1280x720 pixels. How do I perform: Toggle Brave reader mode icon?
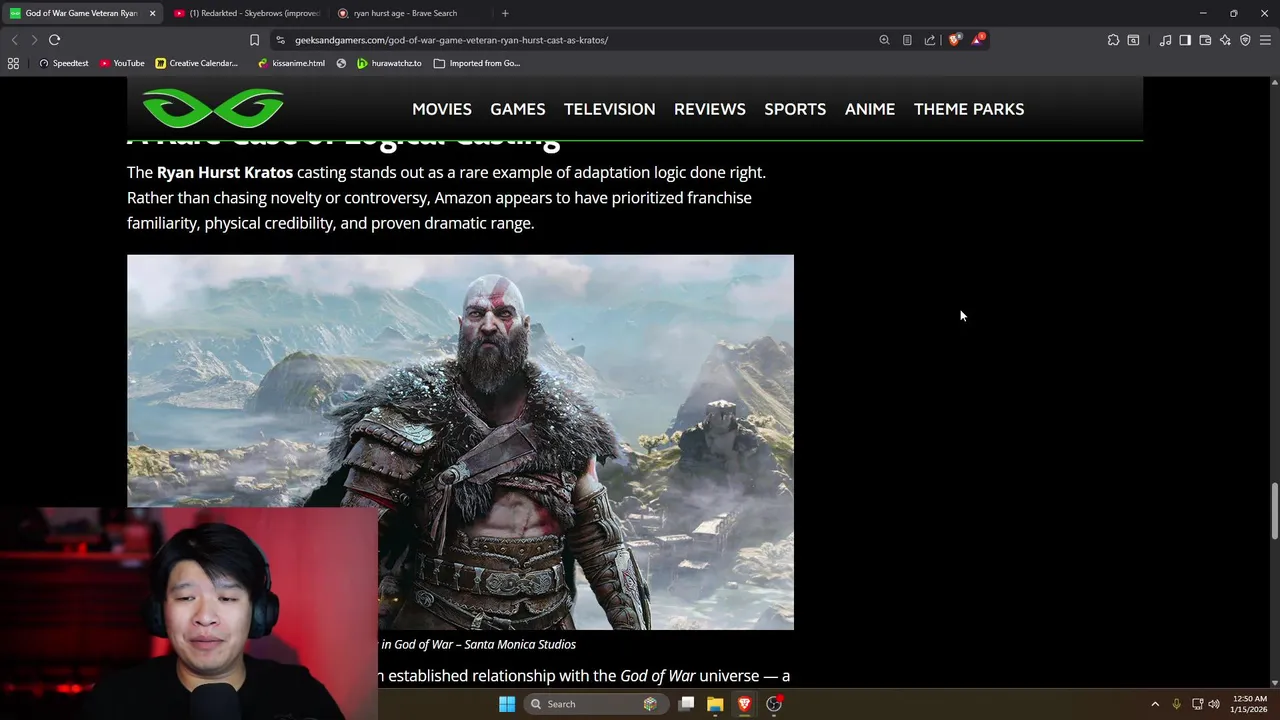[907, 40]
